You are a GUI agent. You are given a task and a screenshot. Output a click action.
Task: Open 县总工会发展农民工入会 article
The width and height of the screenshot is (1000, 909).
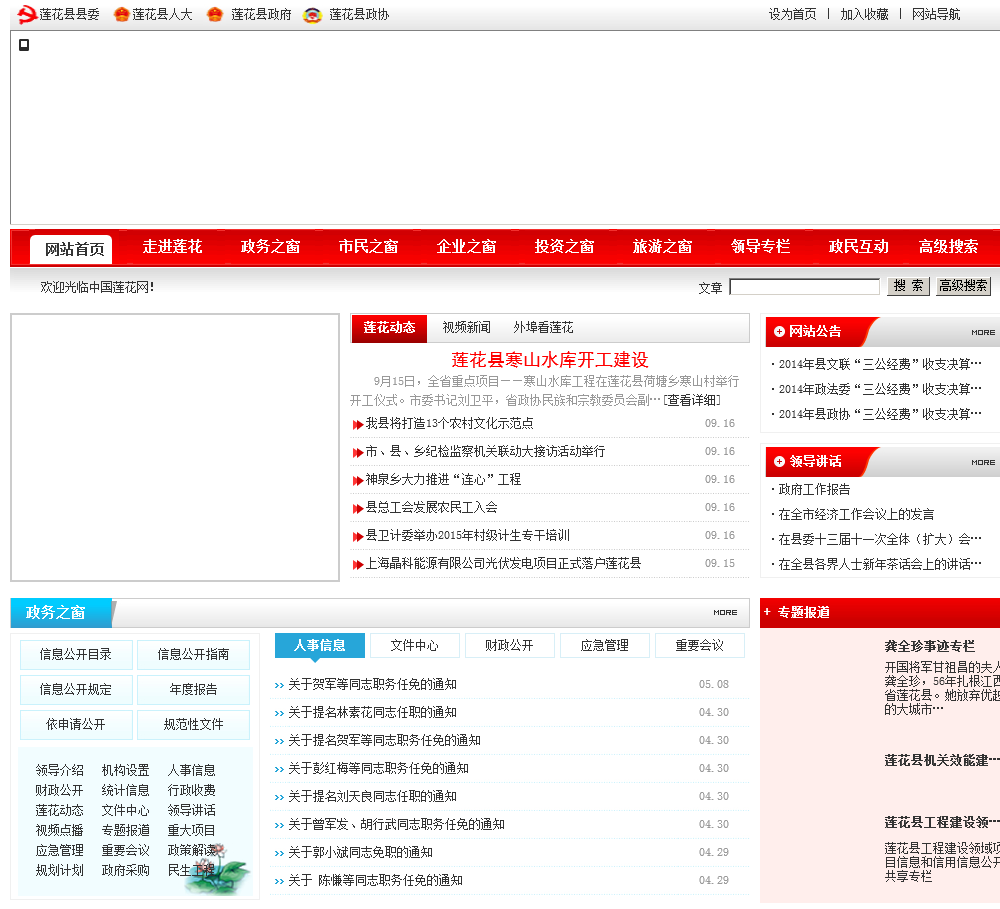coord(431,508)
